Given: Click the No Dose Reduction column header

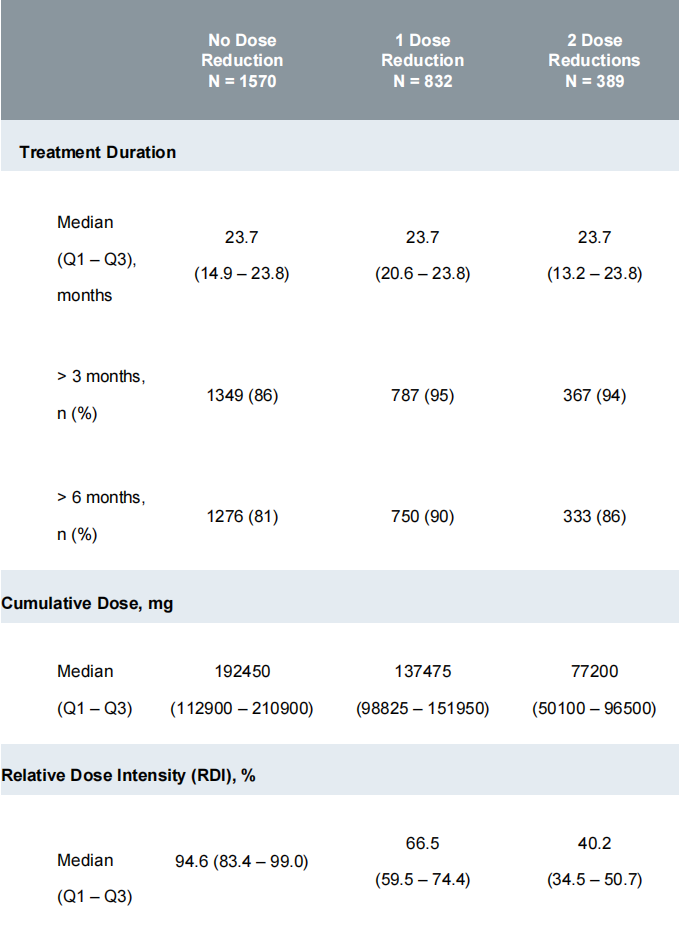Looking at the screenshot, I should pos(242,60).
